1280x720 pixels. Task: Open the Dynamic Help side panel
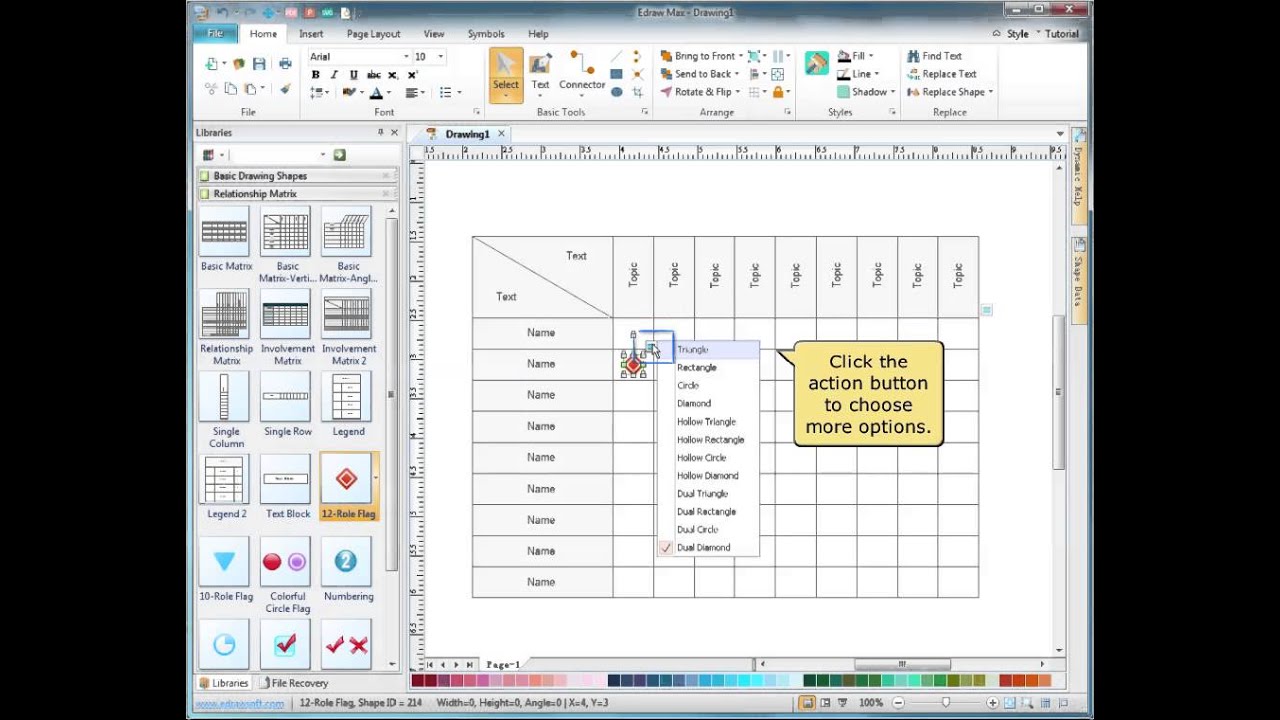point(1079,176)
